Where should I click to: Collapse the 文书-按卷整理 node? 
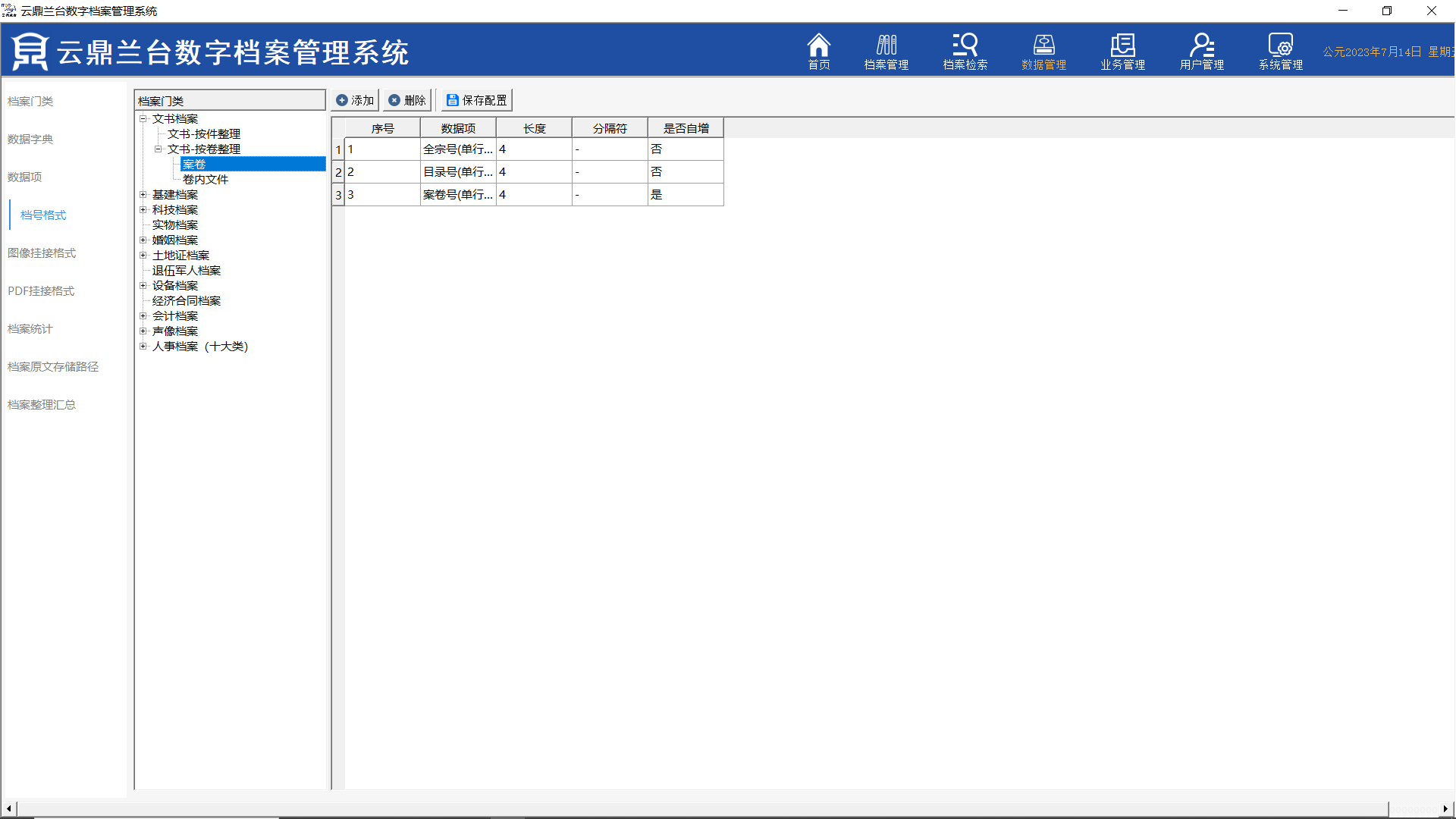(x=158, y=149)
